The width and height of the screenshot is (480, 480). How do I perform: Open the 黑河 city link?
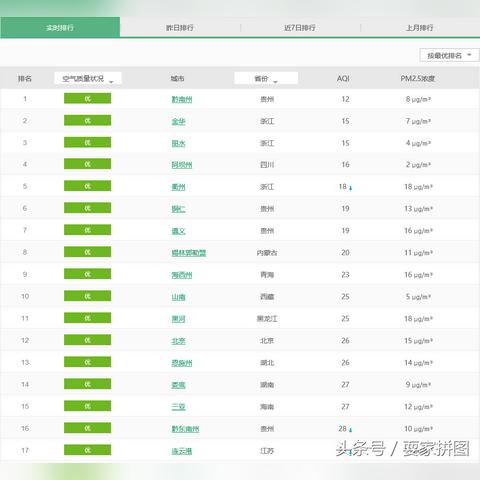[x=178, y=319]
